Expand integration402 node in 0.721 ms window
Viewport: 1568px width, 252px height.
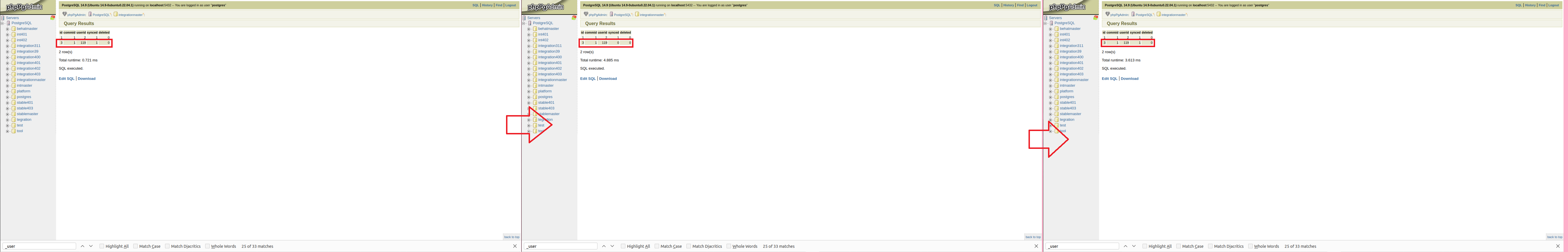[x=7, y=68]
